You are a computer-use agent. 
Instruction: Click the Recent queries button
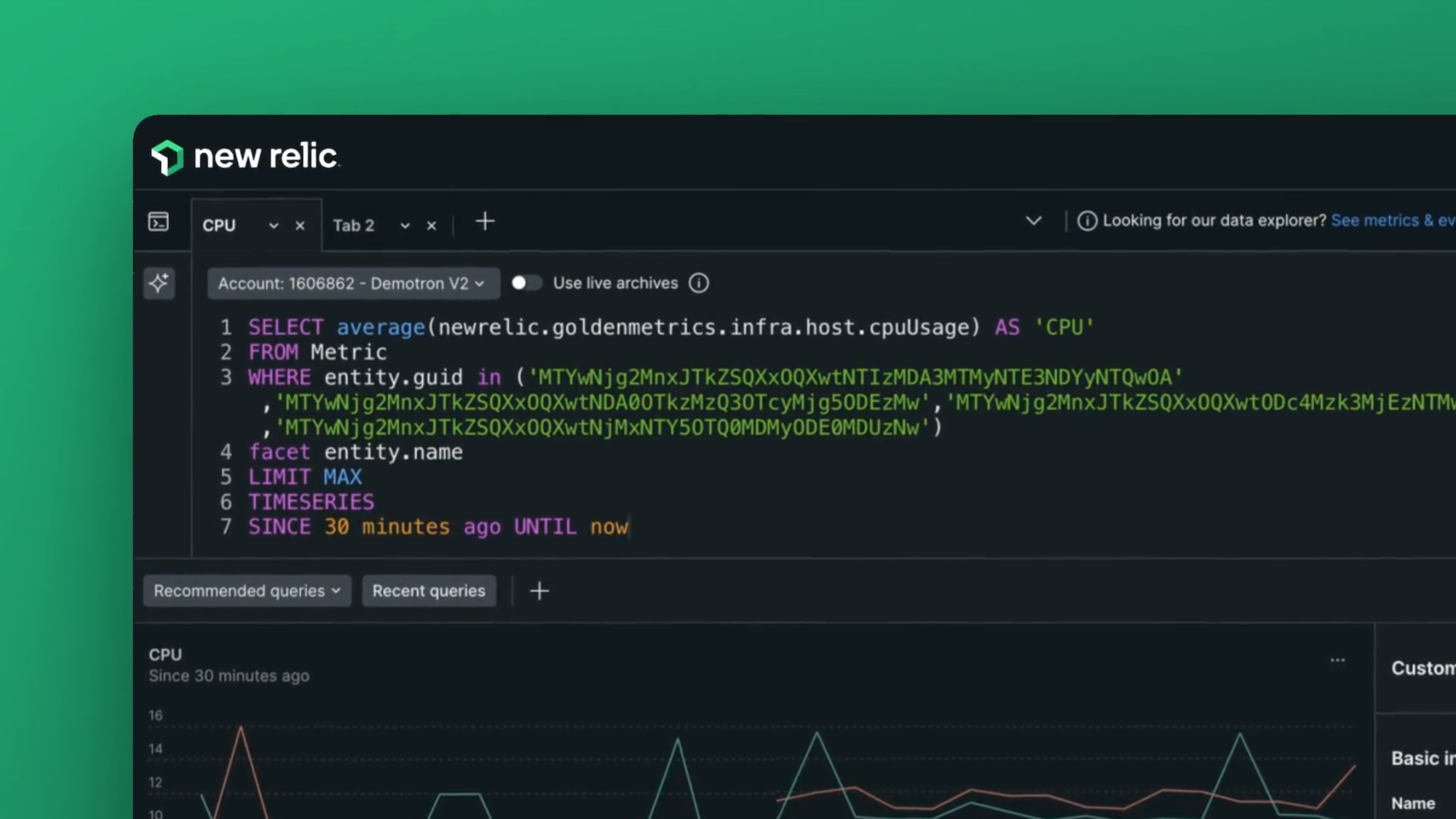(429, 591)
